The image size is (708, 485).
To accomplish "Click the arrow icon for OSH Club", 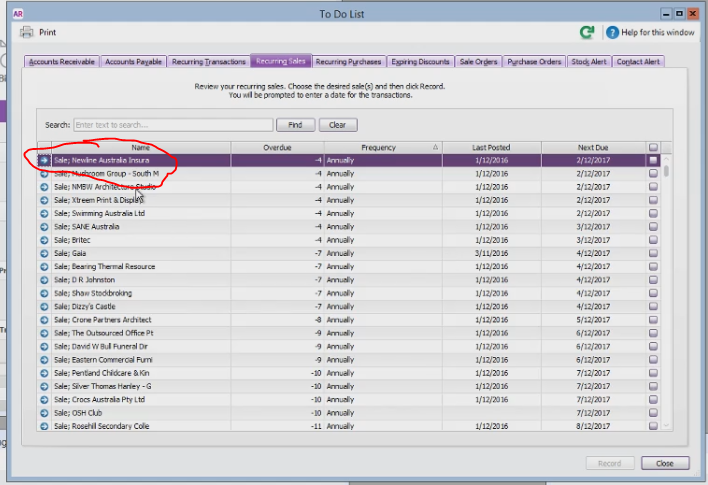I will [44, 413].
